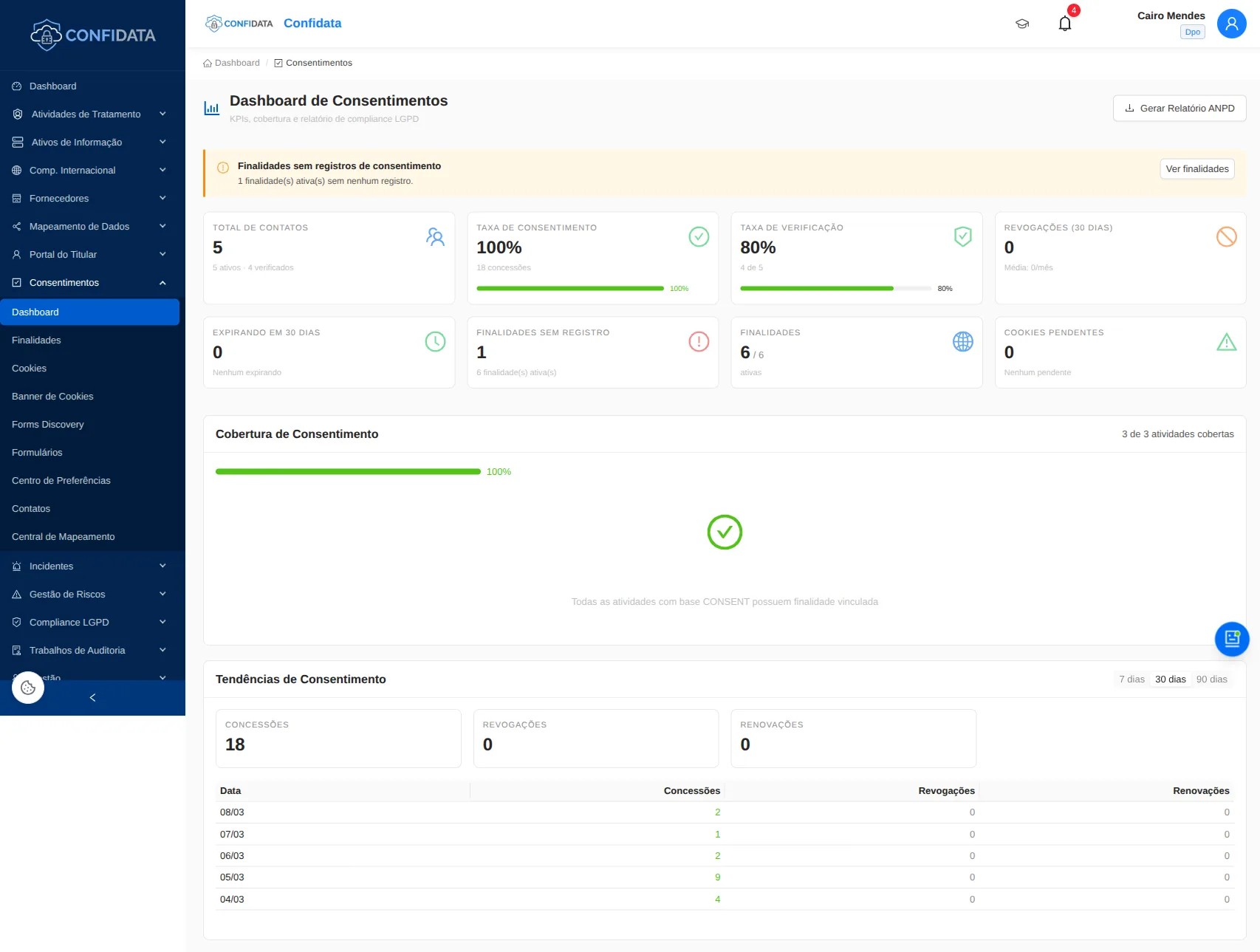Click Gerar Relatório ANPD button

pos(1179,109)
